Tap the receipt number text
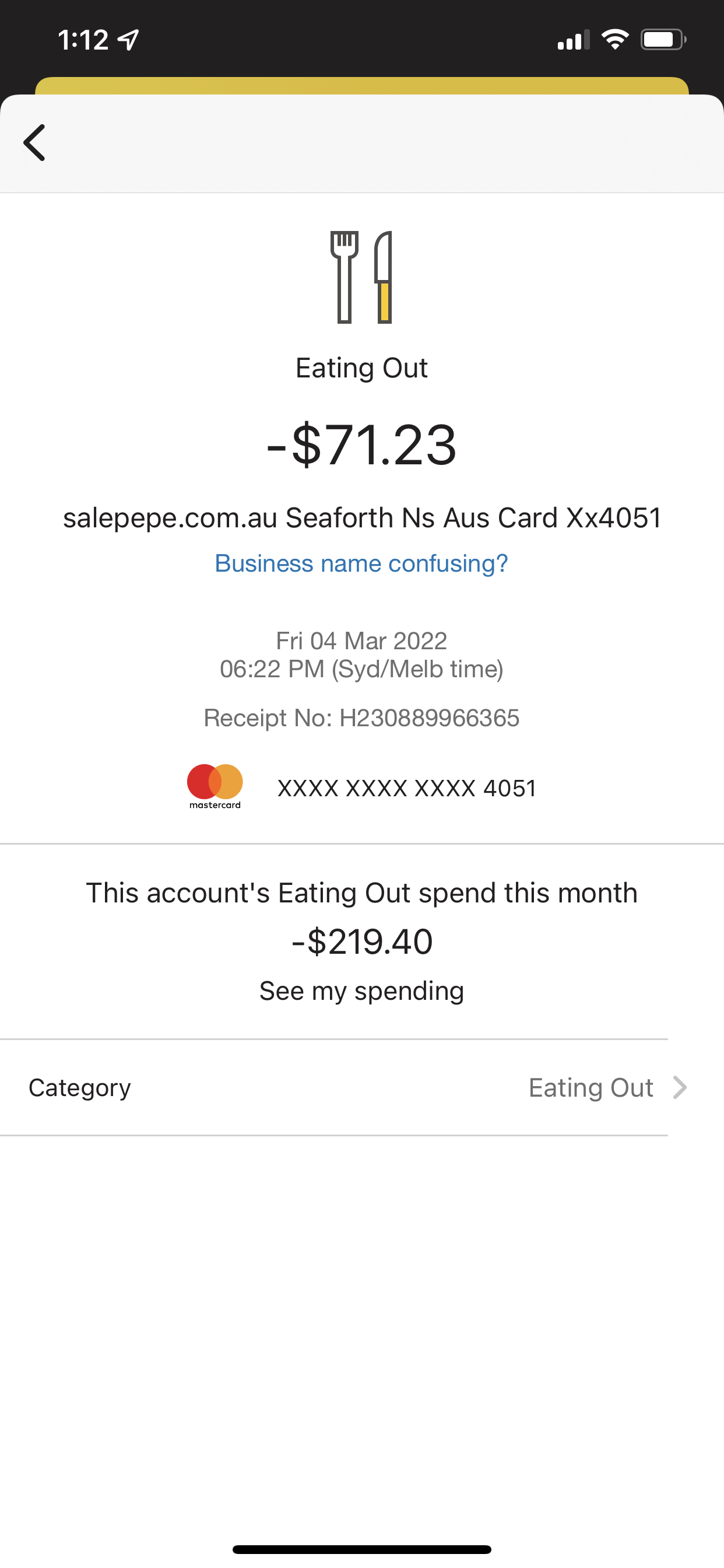The height and width of the screenshot is (1568, 724). click(361, 718)
